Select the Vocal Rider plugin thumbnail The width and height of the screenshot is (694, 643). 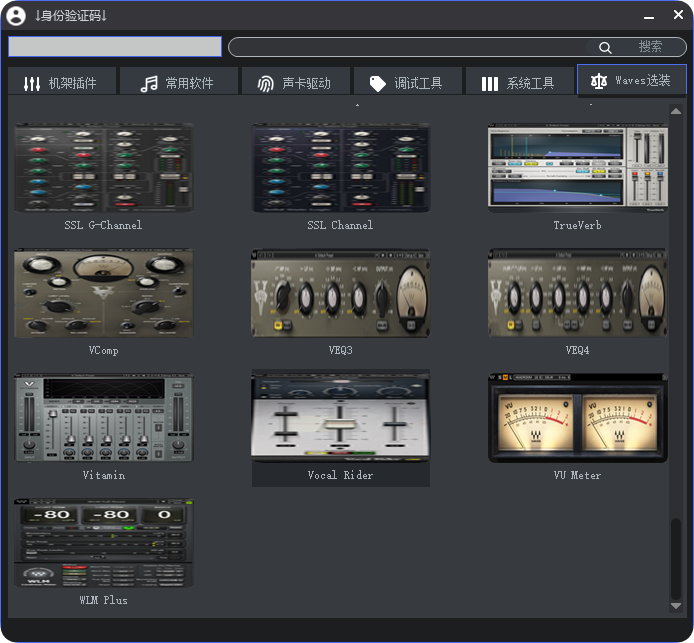[x=340, y=418]
